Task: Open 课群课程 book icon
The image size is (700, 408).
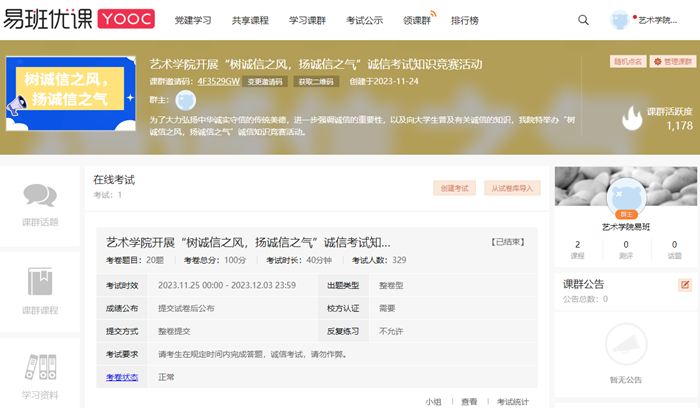Action: 40,282
